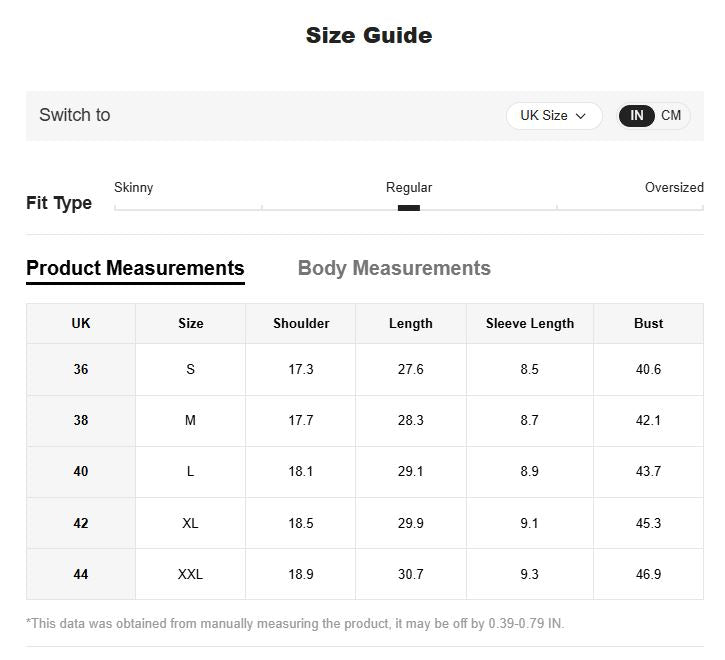725x660 pixels.
Task: Click the UK 40 row header
Action: pyautogui.click(x=81, y=471)
